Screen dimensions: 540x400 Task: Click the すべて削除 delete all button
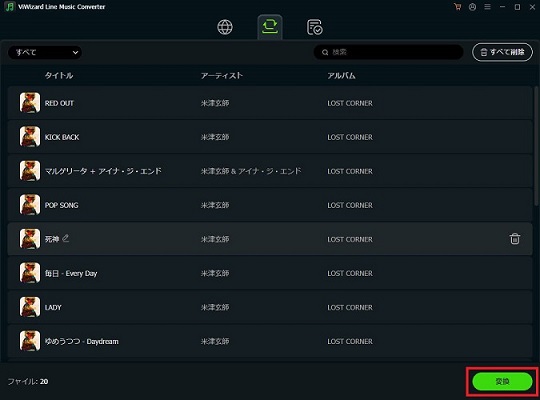point(502,52)
